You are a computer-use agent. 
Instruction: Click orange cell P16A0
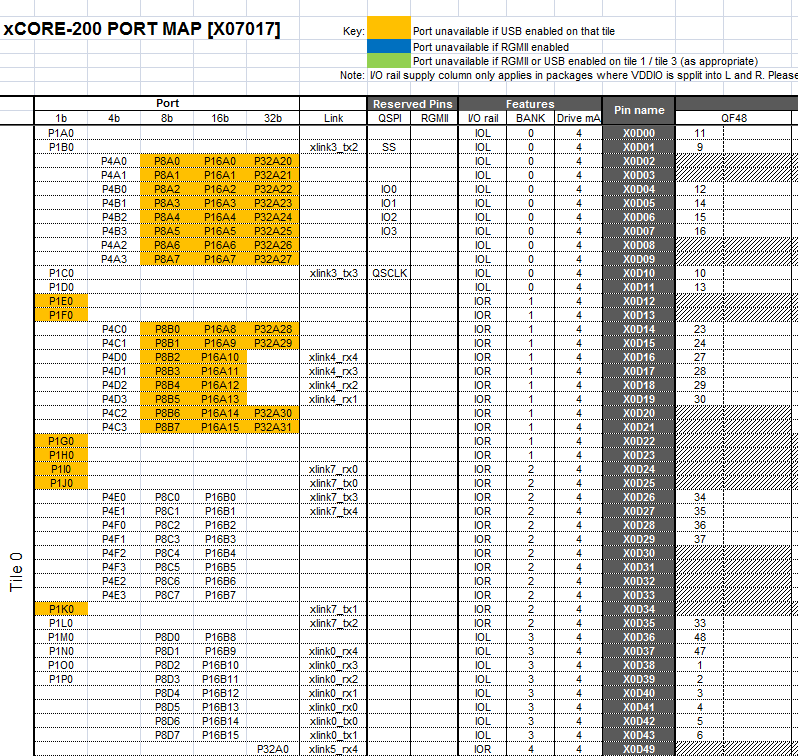220,161
